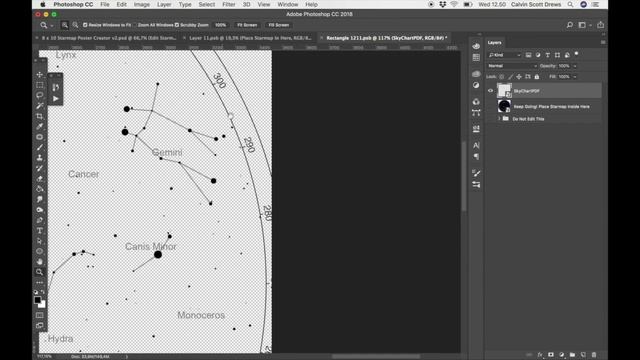
Task: Open the layer filter Kind dropdown
Action: [504, 55]
